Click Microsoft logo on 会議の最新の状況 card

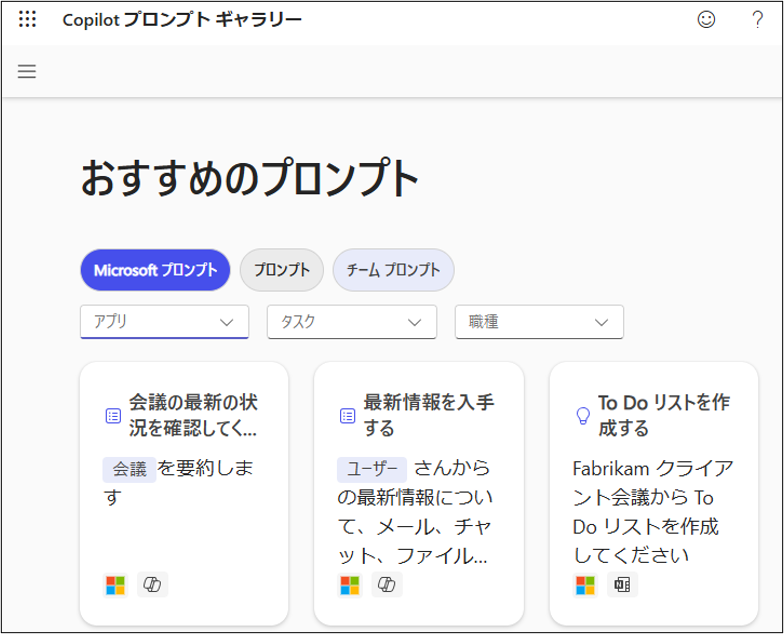[116, 585]
